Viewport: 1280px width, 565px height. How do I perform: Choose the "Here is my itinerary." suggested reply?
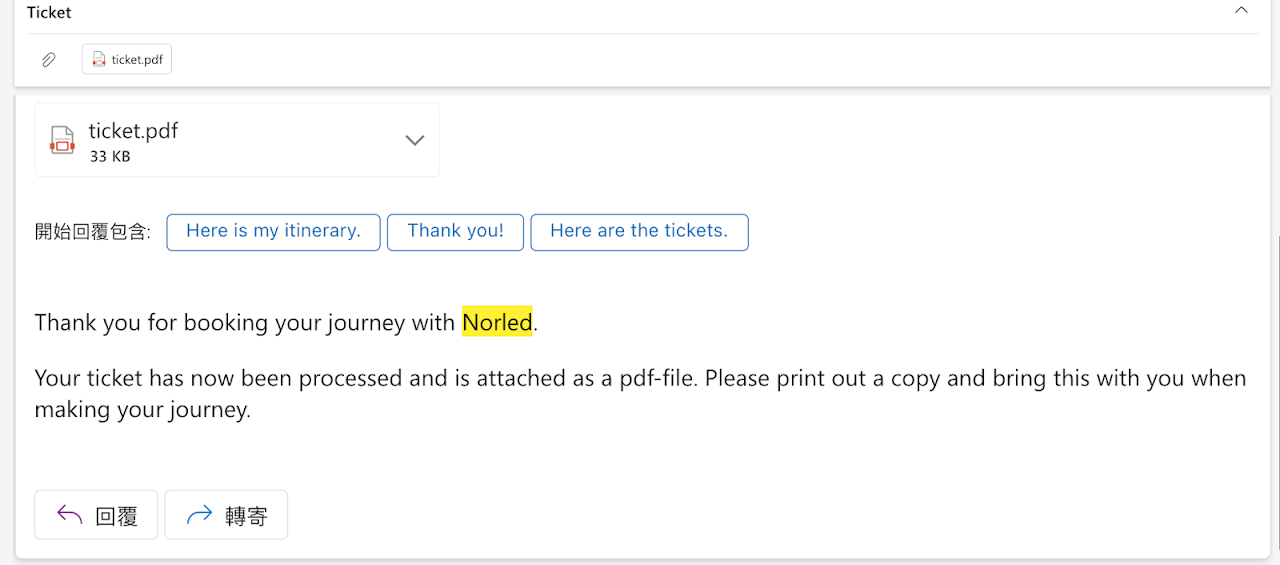click(273, 231)
